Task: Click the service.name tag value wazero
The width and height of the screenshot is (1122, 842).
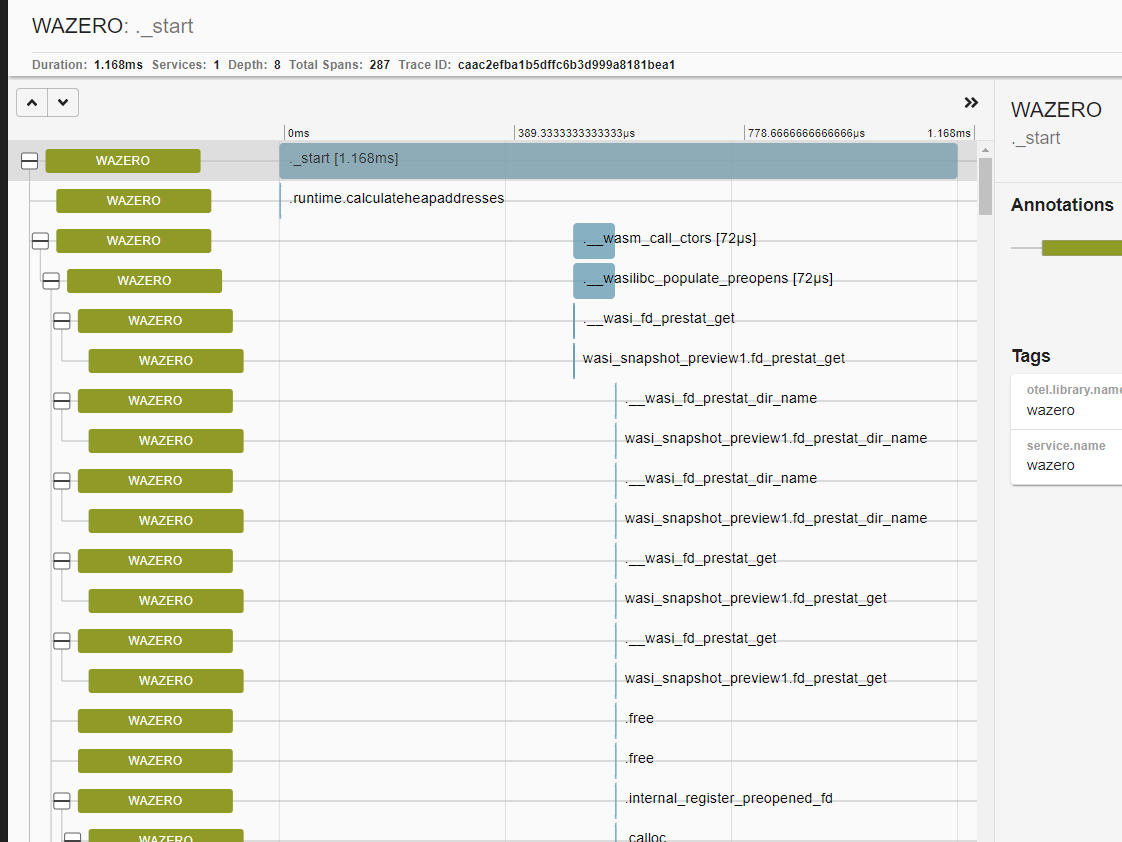Action: click(1050, 466)
